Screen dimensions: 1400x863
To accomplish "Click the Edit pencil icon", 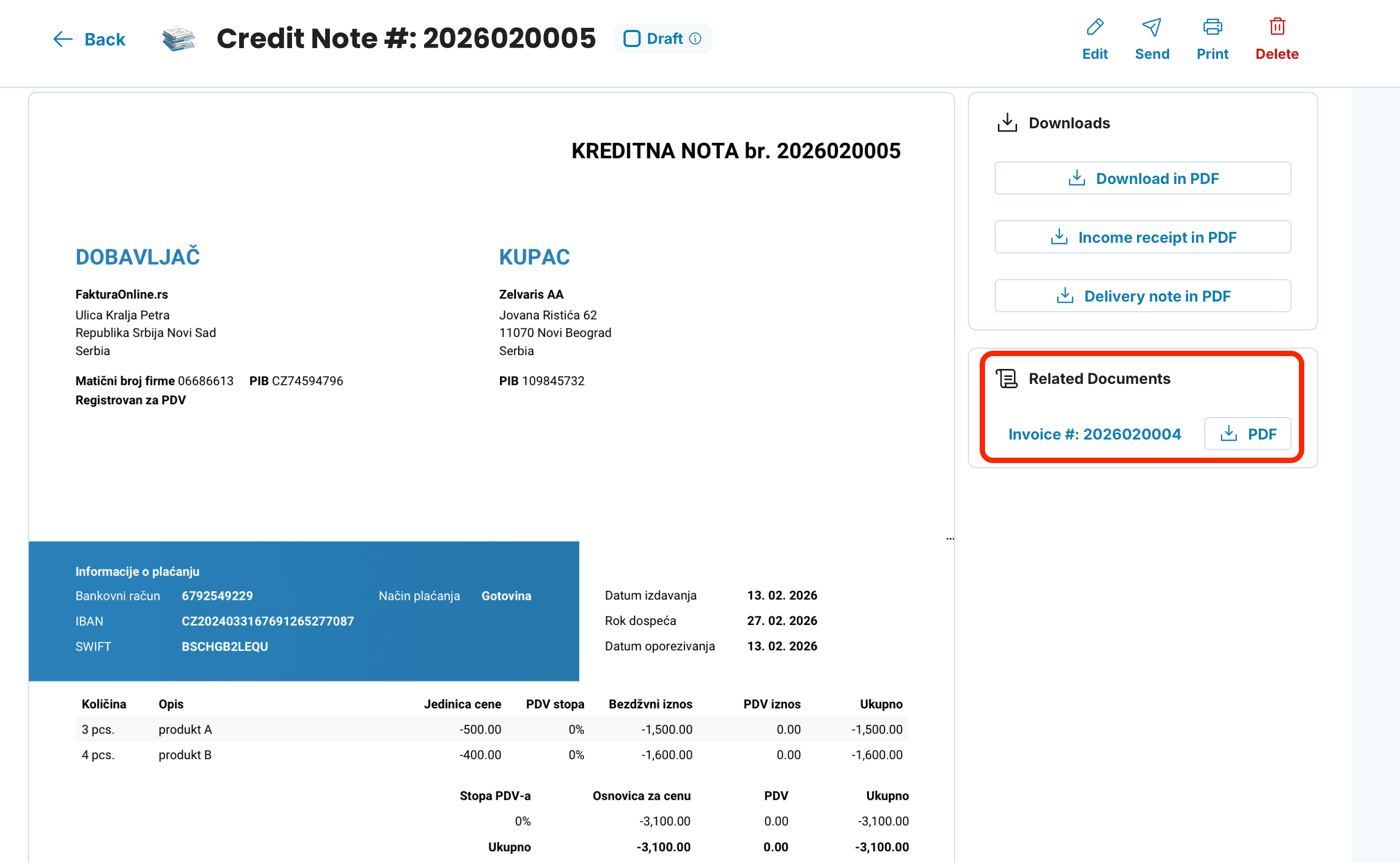I will click(x=1094, y=27).
